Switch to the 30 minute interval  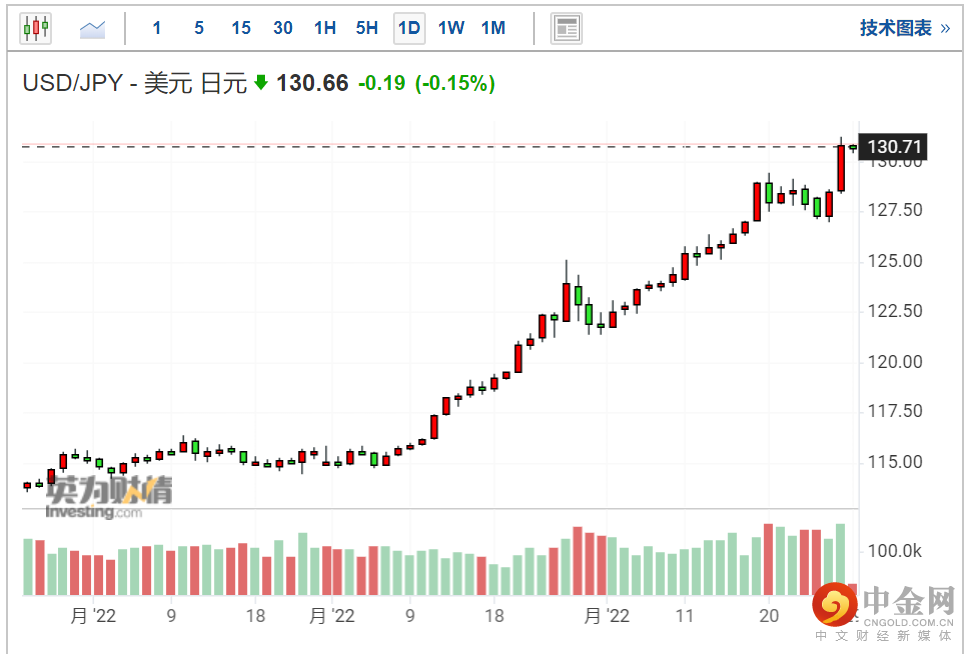[283, 28]
